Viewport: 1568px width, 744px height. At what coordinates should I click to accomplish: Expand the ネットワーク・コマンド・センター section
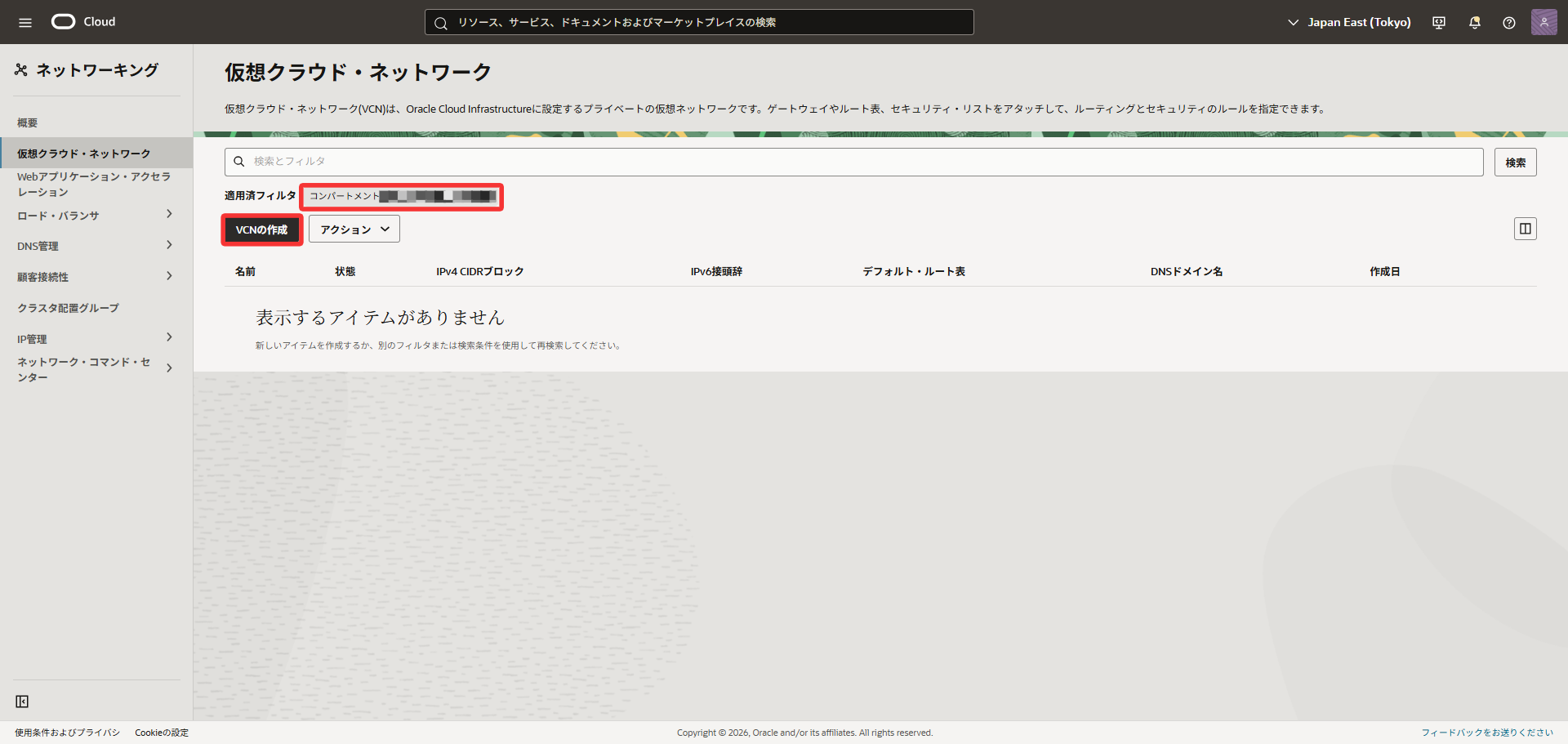pyautogui.click(x=169, y=368)
